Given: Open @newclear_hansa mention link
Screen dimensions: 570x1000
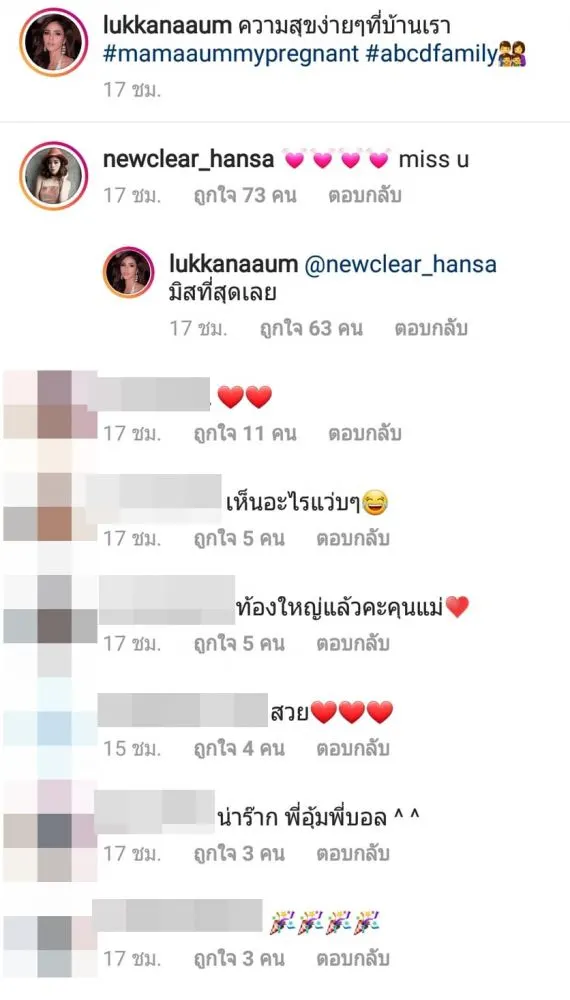Looking at the screenshot, I should (x=400, y=263).
